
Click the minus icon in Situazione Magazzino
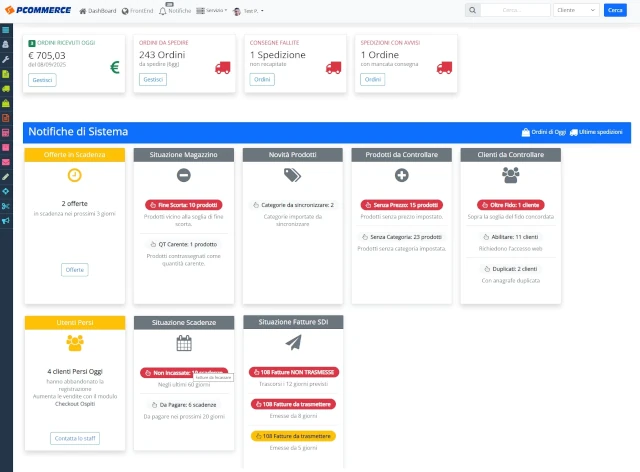coord(184,176)
